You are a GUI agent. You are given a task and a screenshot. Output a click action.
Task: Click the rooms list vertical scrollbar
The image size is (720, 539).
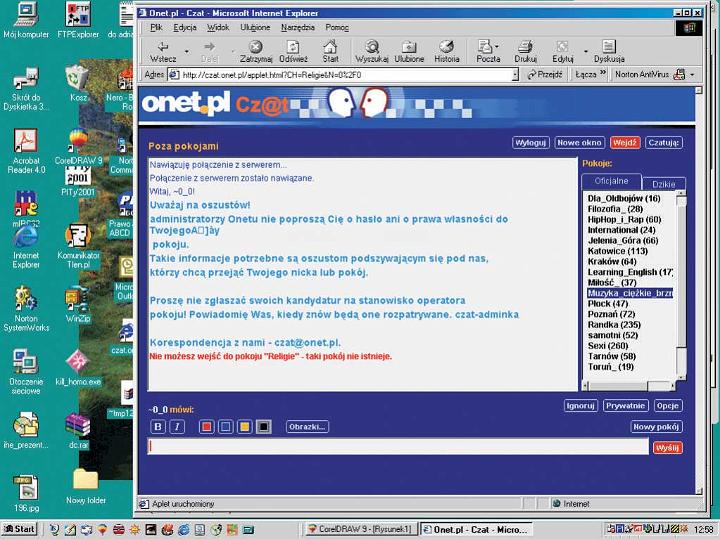point(682,285)
